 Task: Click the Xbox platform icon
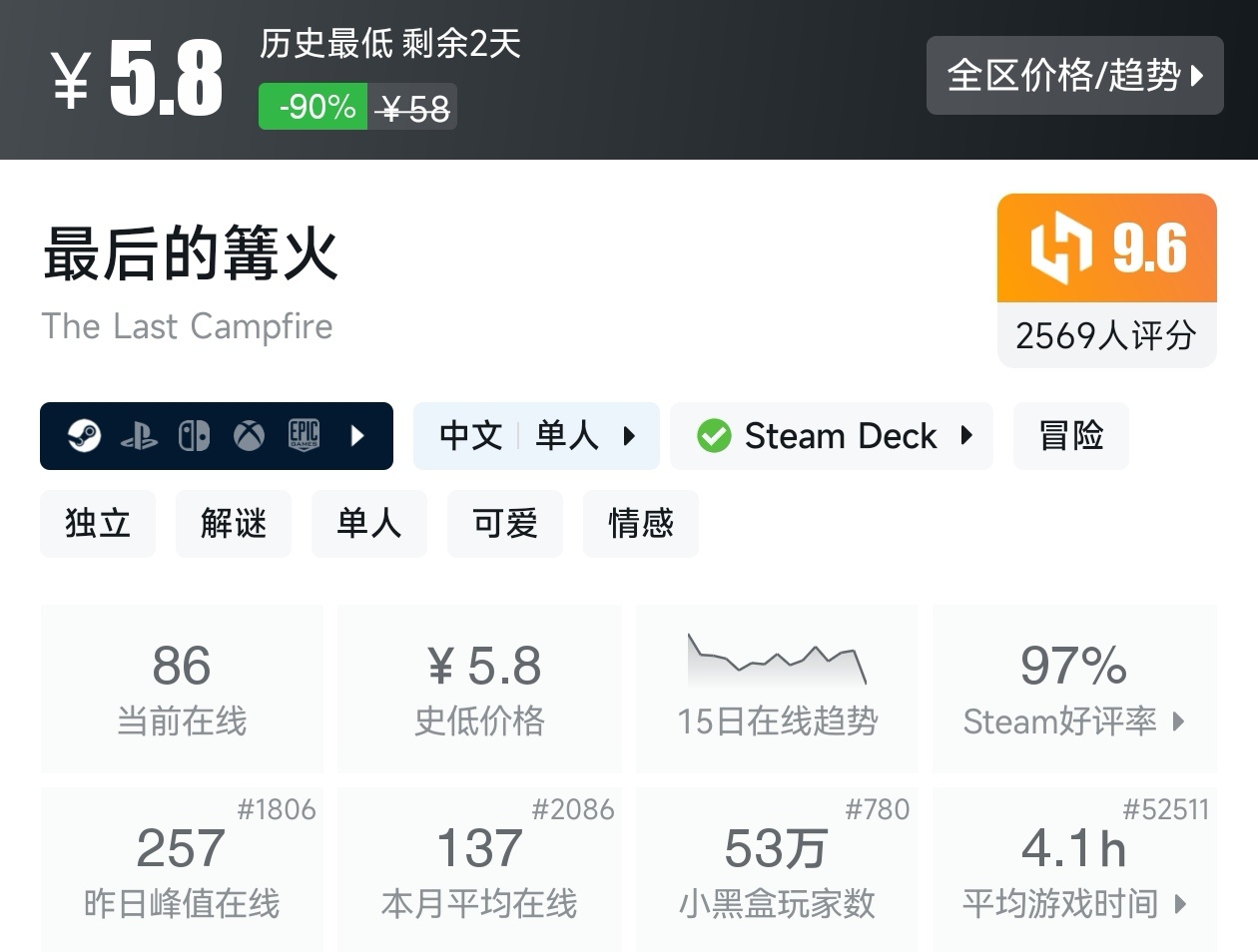[249, 436]
